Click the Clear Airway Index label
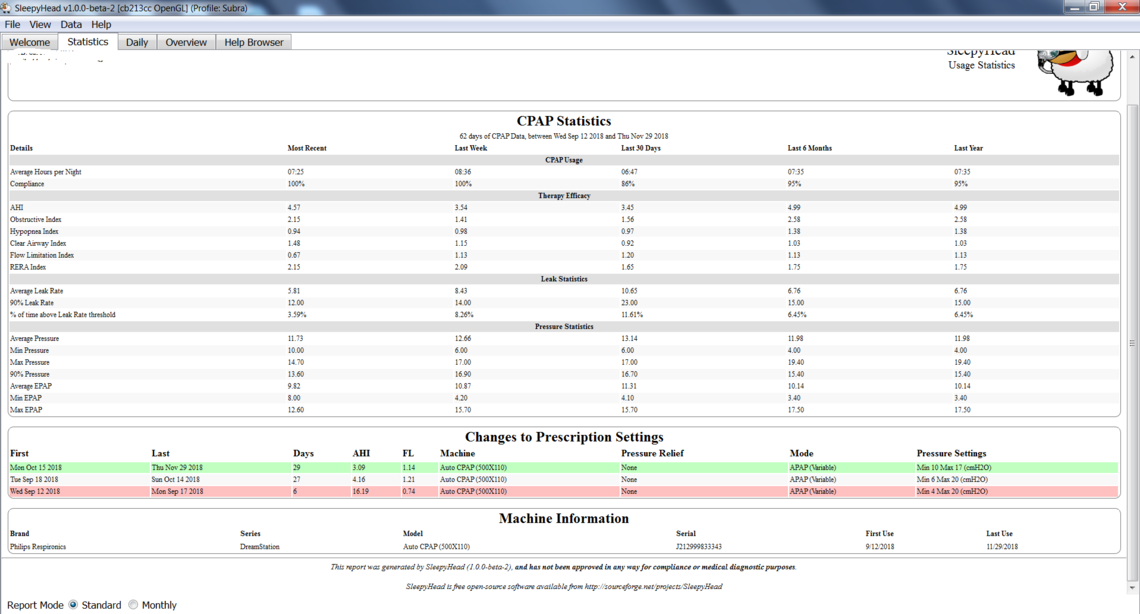The width and height of the screenshot is (1140, 614). point(38,243)
